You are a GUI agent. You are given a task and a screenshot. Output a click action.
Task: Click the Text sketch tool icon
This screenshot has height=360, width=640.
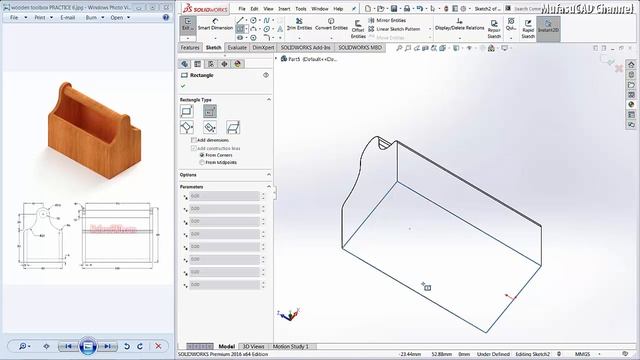pos(280,29)
